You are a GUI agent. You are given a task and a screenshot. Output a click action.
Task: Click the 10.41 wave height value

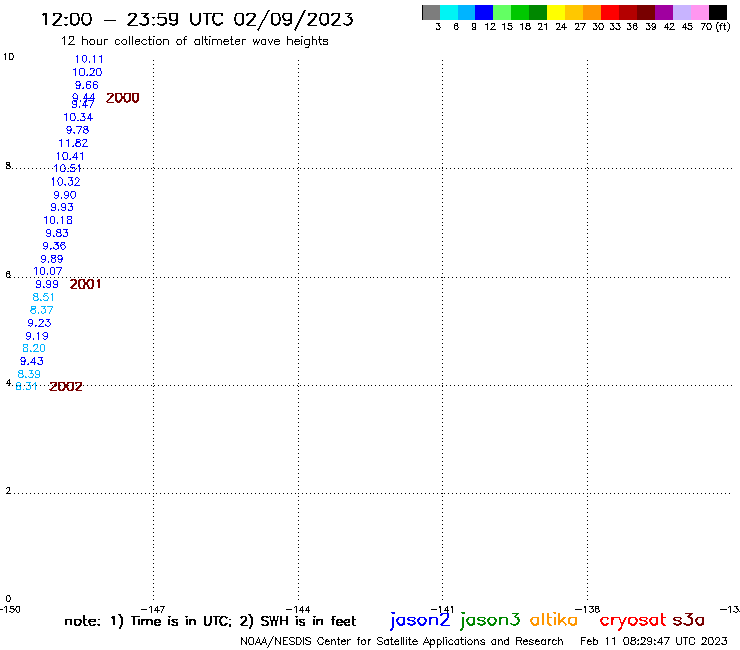coord(70,156)
